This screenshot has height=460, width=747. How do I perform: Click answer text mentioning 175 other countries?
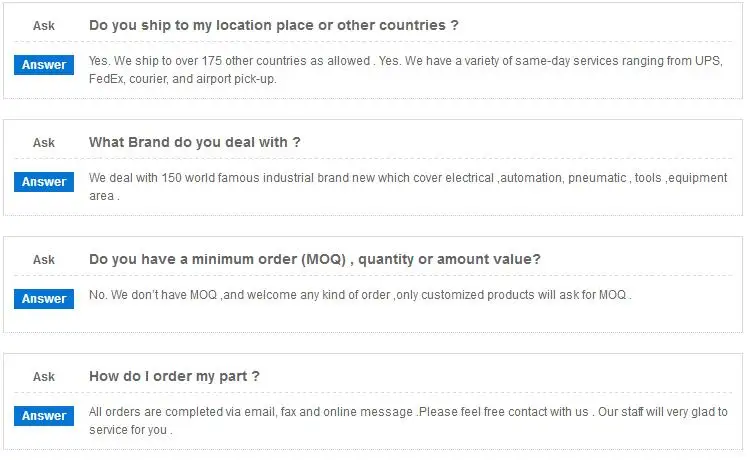coord(405,61)
